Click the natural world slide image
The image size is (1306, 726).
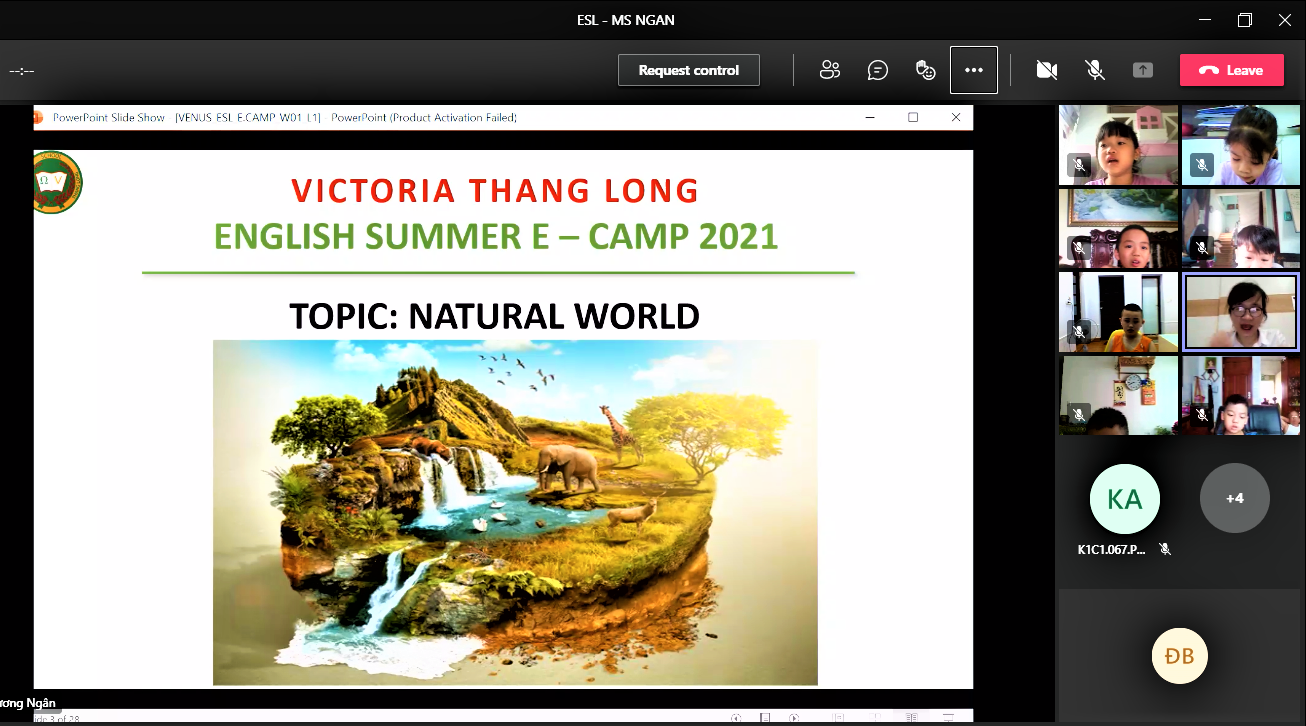(x=515, y=512)
